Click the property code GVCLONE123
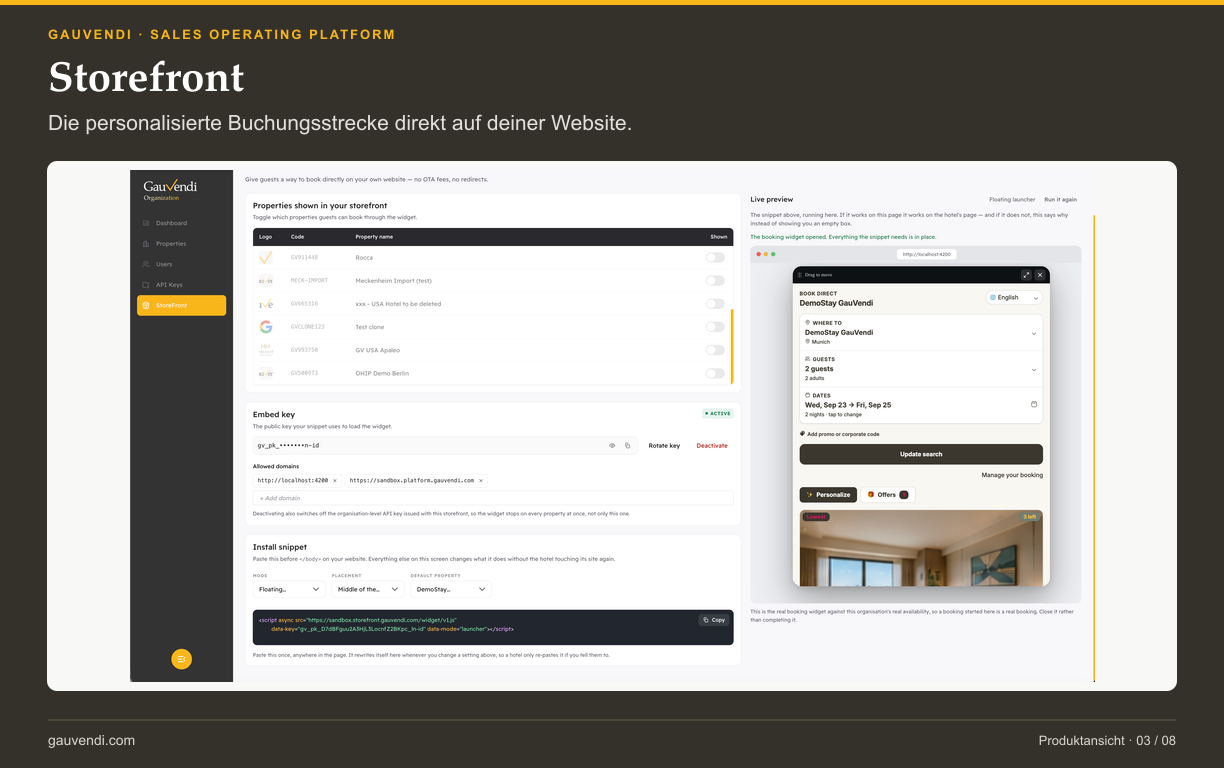The image size is (1224, 768). [x=308, y=327]
